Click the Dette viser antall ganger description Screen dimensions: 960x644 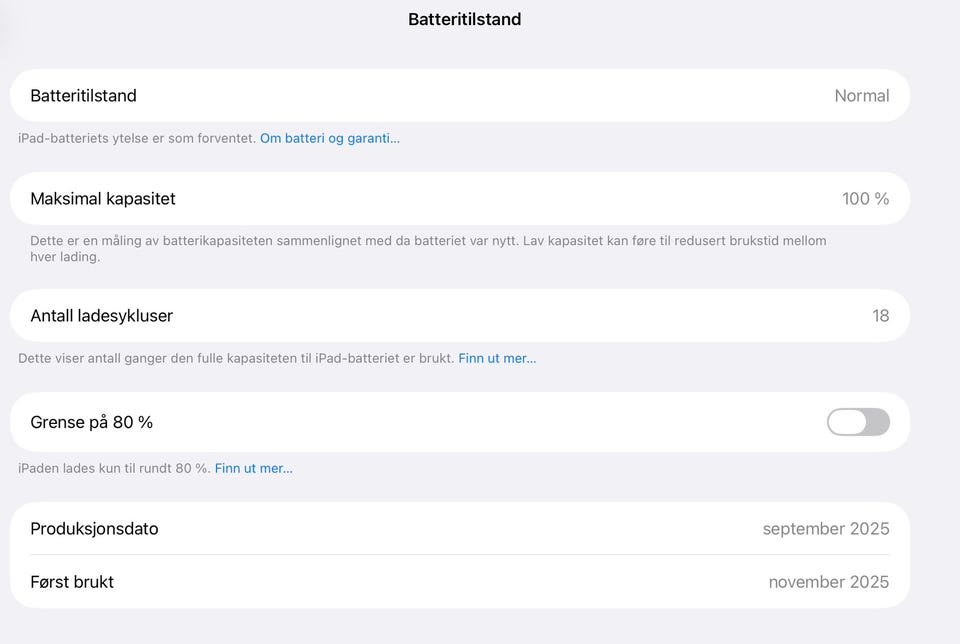pos(236,358)
